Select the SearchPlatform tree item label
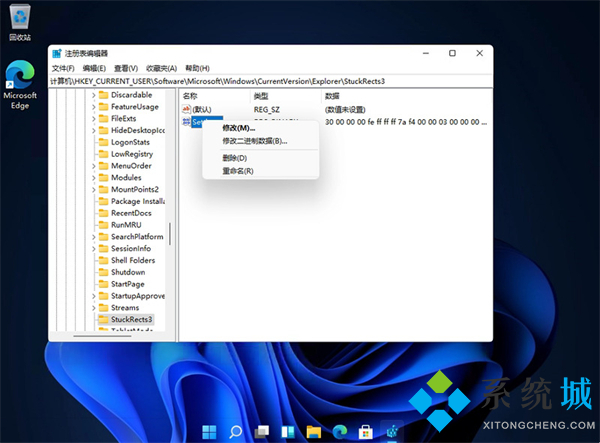Screen dimensions: 600x443 [137, 237]
